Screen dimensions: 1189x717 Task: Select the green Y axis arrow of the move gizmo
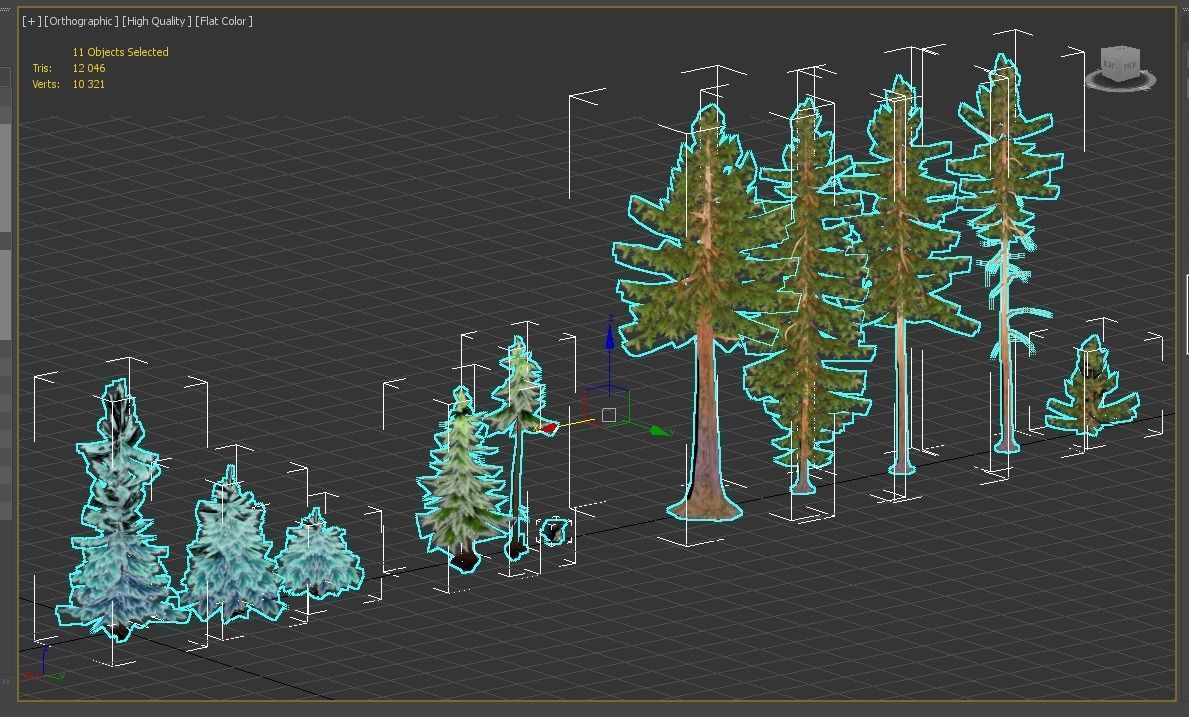pyautogui.click(x=660, y=431)
